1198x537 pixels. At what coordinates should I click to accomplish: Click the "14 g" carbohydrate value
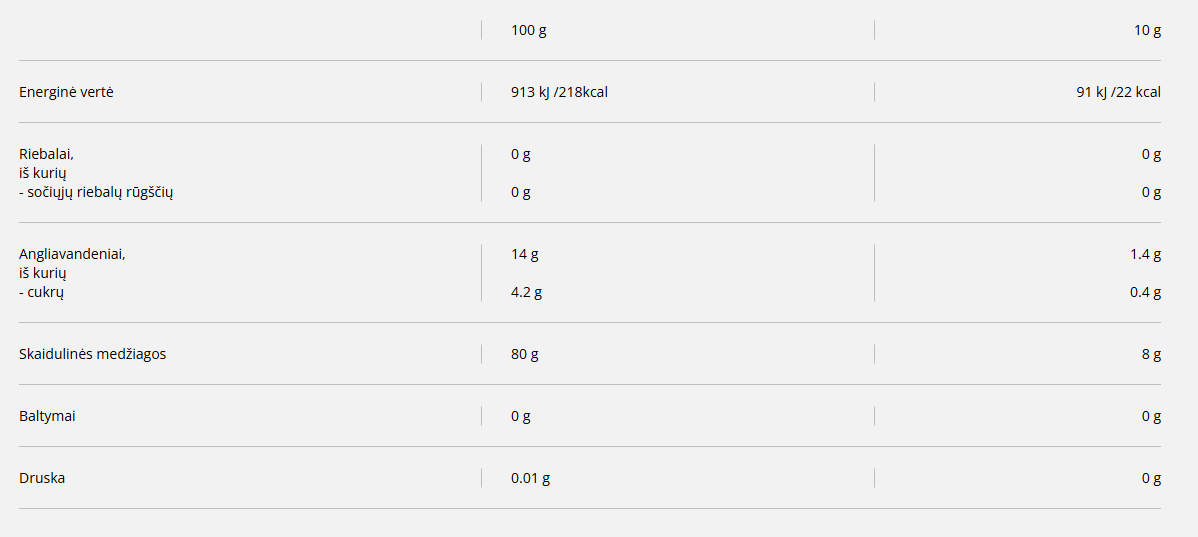pos(524,254)
